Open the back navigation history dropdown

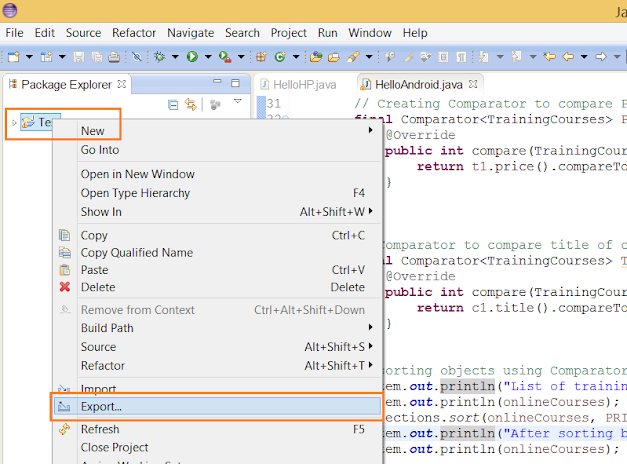tap(584, 57)
